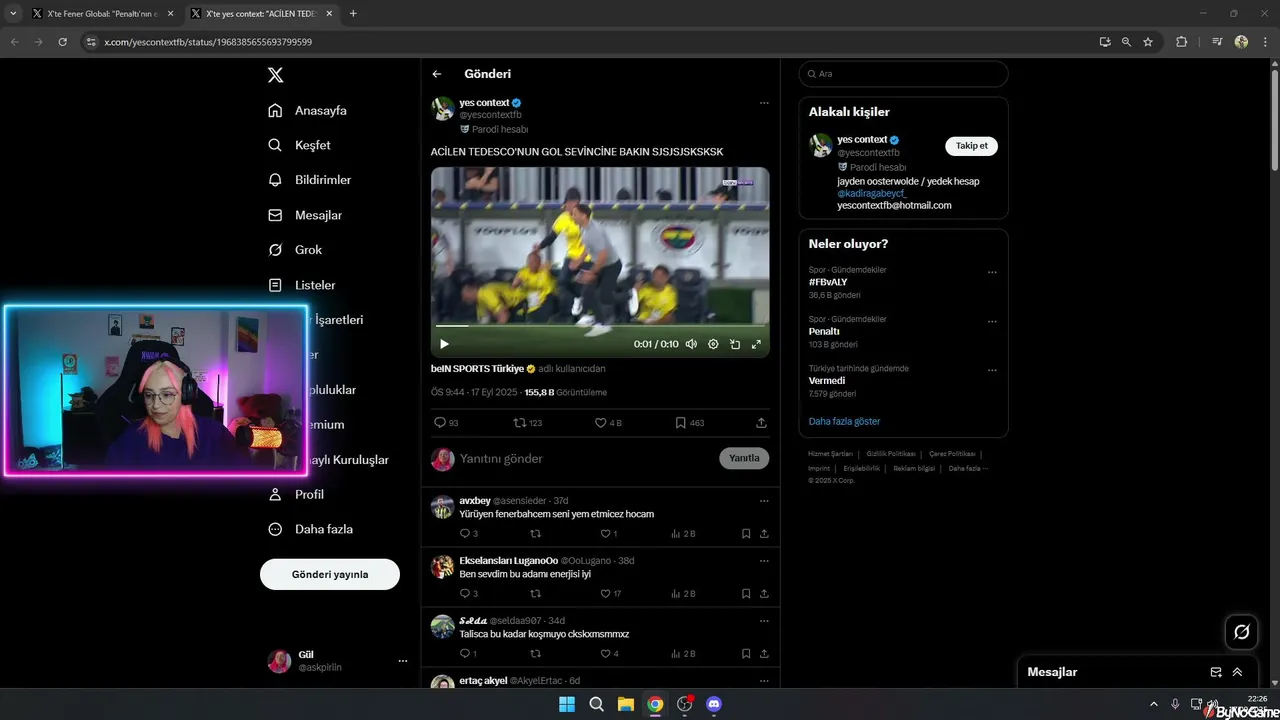
Task: Open the Windows Start menu
Action: point(567,704)
